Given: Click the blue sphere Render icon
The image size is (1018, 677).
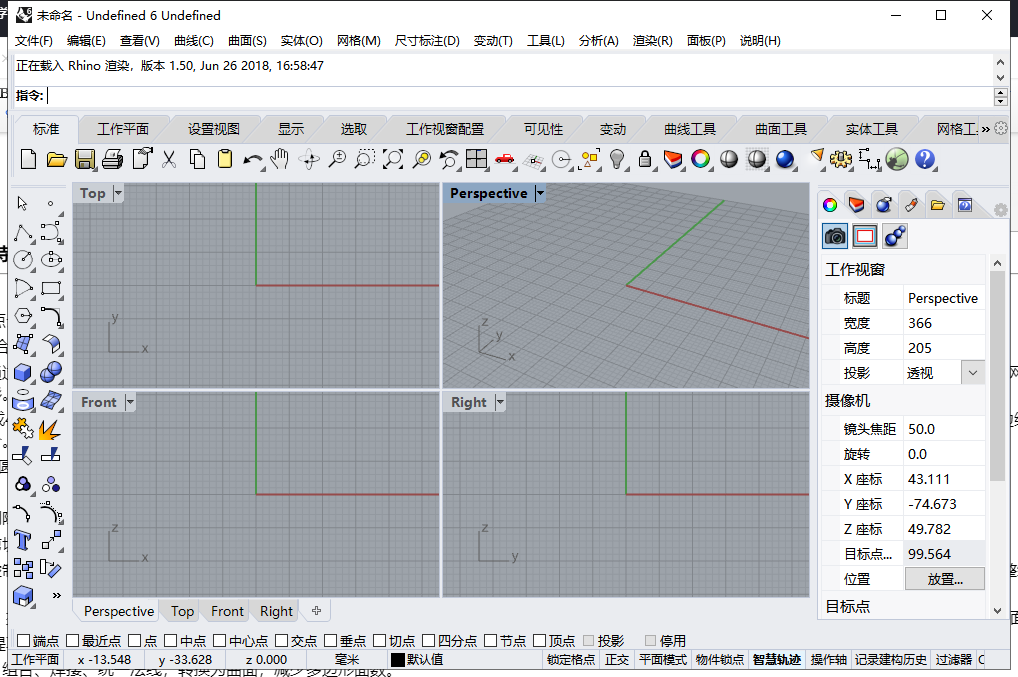Looking at the screenshot, I should coord(785,159).
